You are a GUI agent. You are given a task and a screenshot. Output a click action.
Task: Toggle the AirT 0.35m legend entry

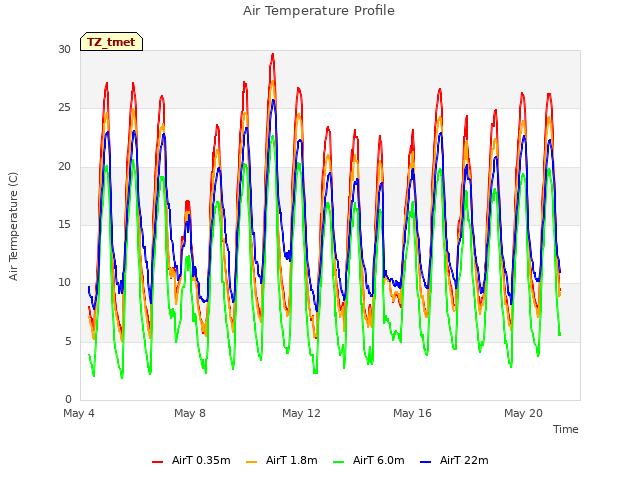click(191, 460)
